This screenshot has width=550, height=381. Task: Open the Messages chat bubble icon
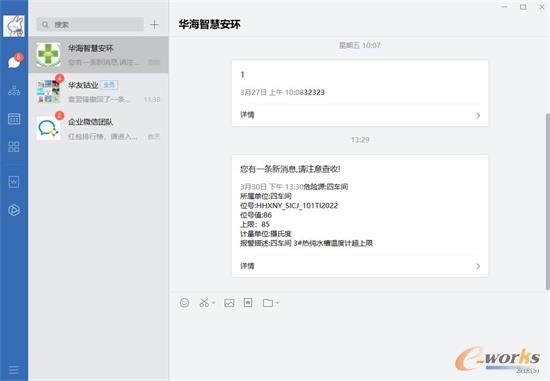[x=14, y=62]
